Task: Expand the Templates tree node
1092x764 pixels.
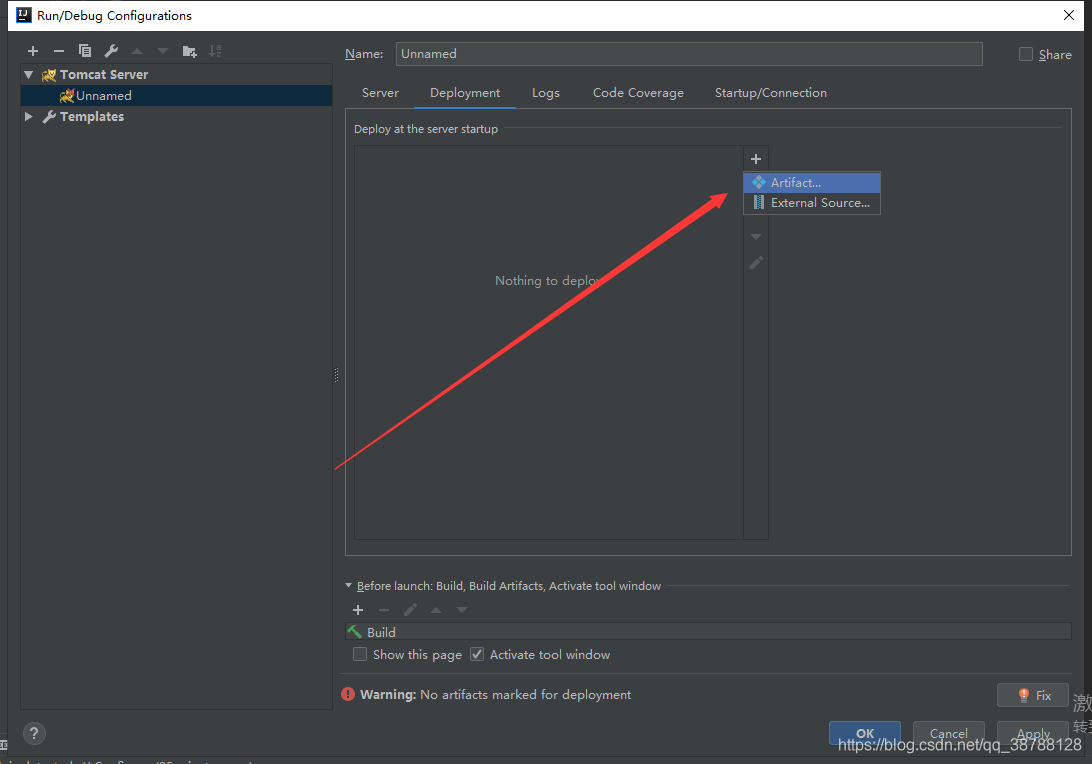Action: click(x=29, y=116)
